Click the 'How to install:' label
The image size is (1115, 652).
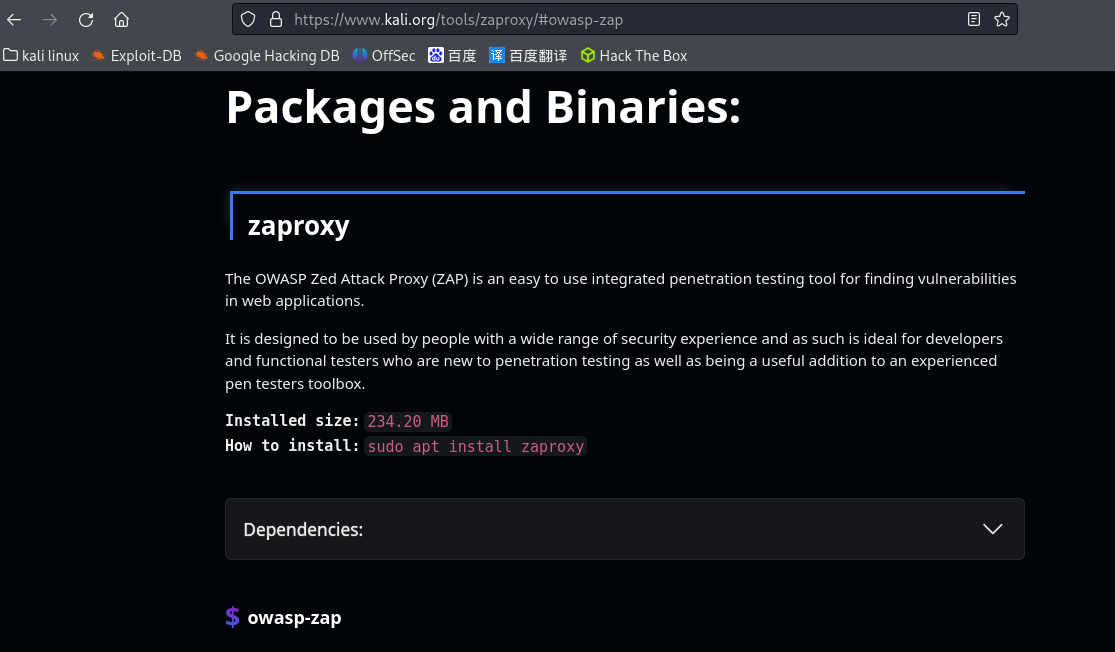[x=292, y=446]
